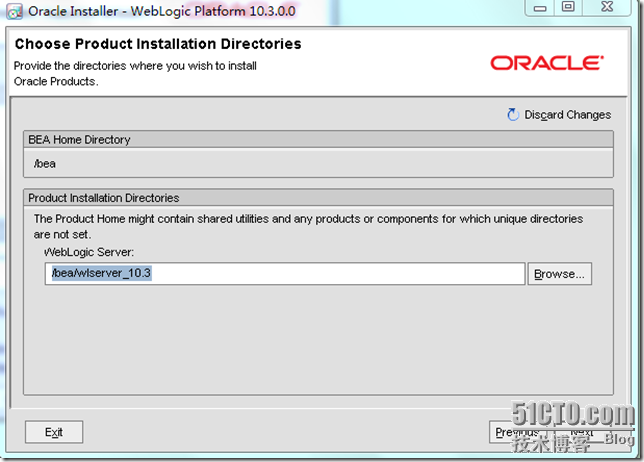644x462 pixels.
Task: Click the Oracle Installer title bar icon
Action: tap(14, 11)
